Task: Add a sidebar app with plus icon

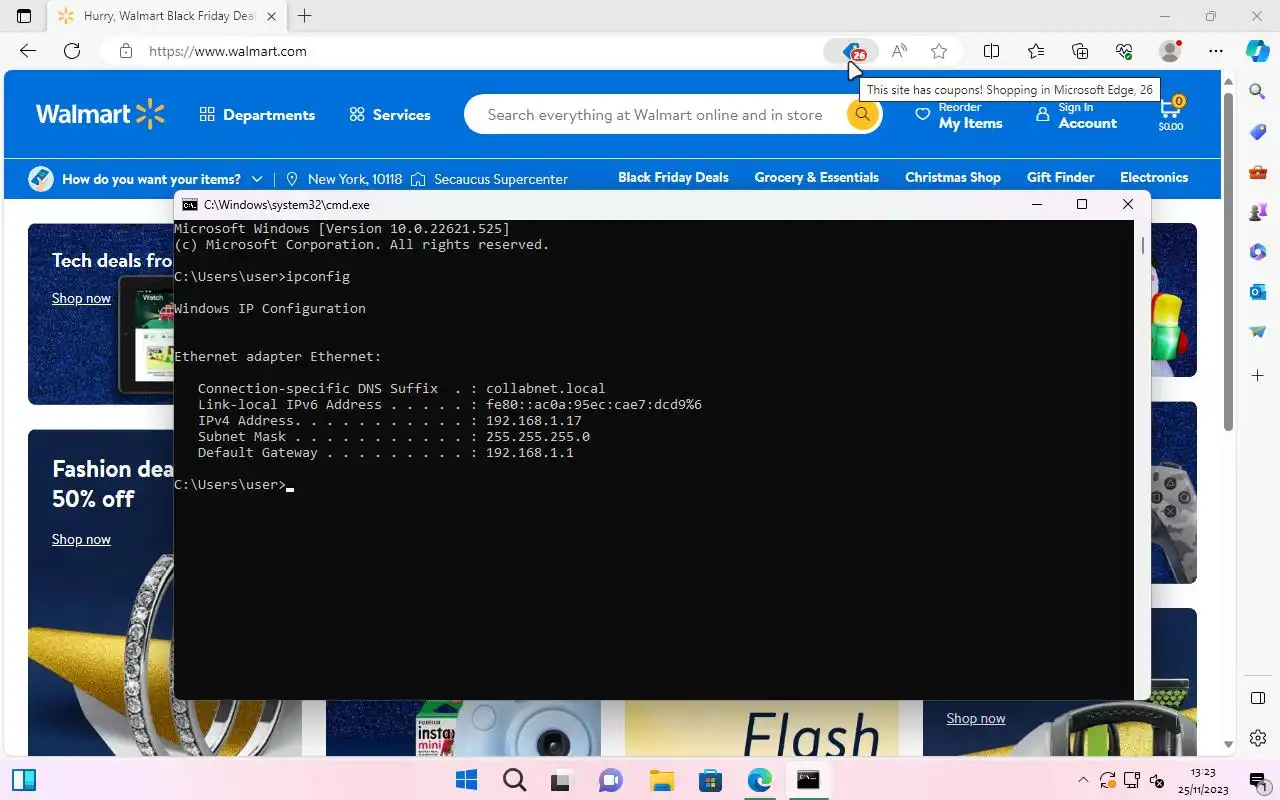Action: 1258,376
